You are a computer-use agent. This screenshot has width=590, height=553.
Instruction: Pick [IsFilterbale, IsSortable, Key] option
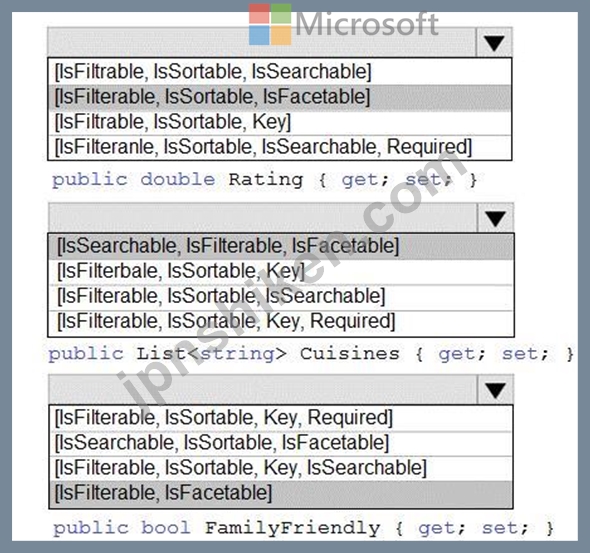click(x=281, y=272)
